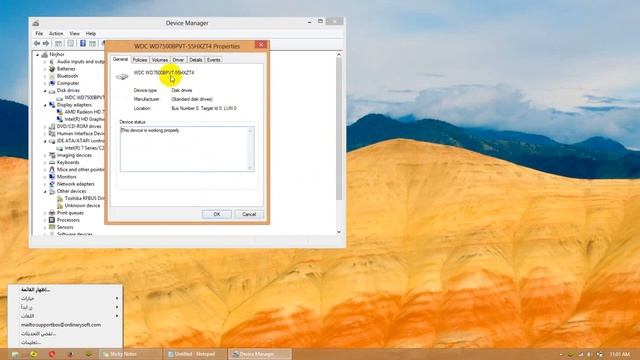Click the scroll down arrow in Device Manager
Viewport: 640px width, 360px height.
(339, 232)
